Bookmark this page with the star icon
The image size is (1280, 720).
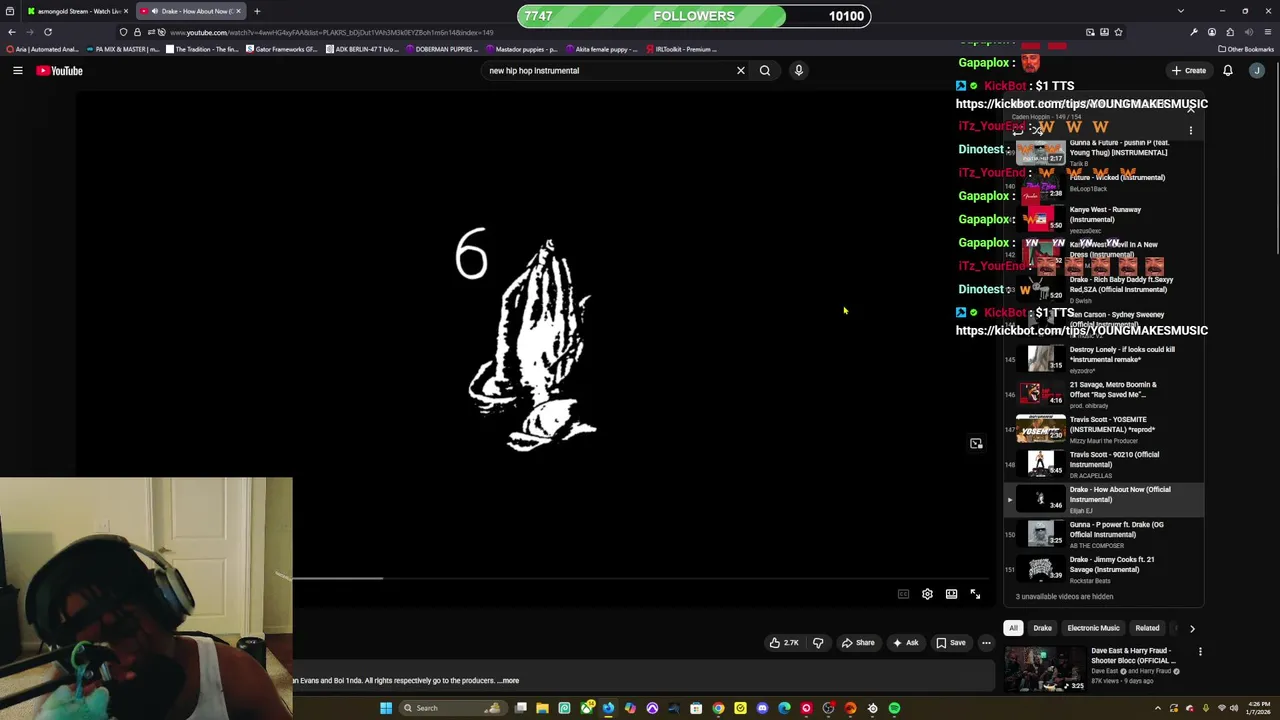click(x=1118, y=32)
